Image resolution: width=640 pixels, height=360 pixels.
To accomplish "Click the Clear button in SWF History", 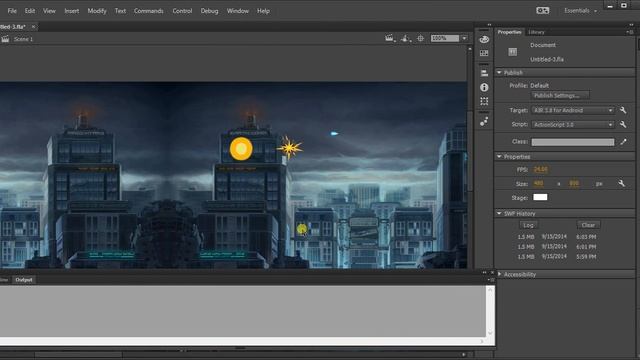I will point(588,225).
